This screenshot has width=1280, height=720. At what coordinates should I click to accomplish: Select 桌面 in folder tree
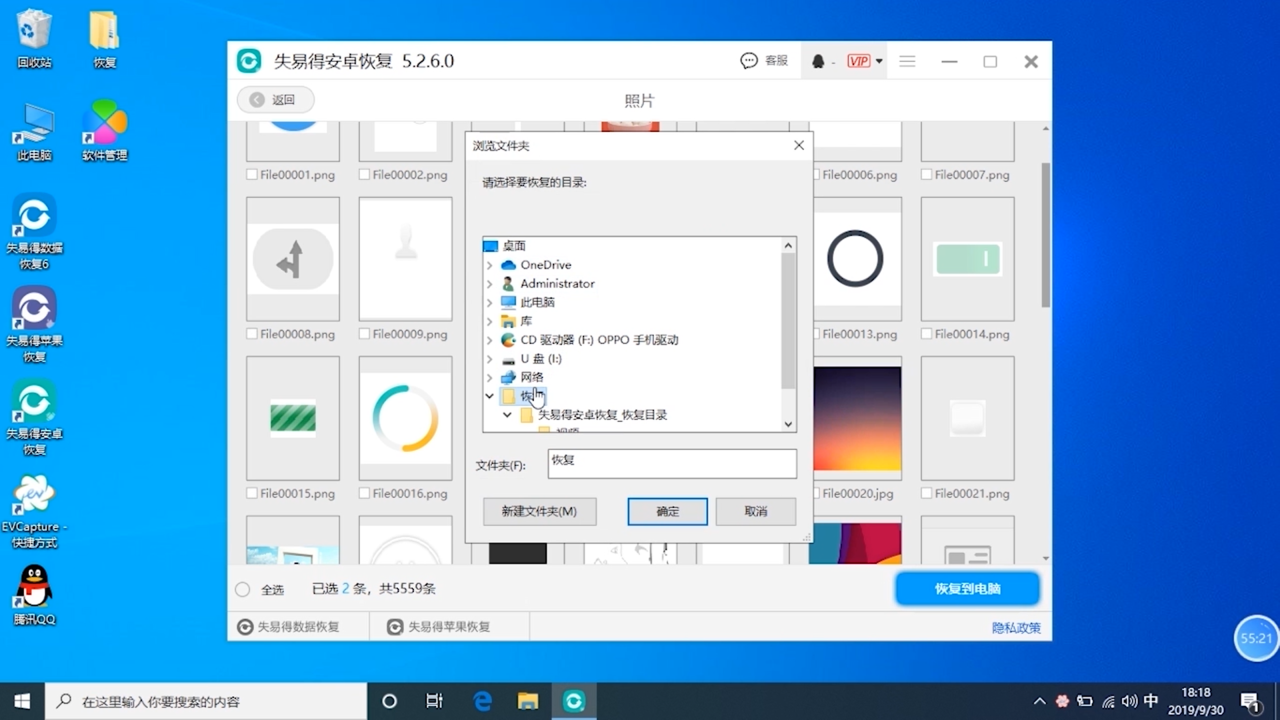(514, 246)
